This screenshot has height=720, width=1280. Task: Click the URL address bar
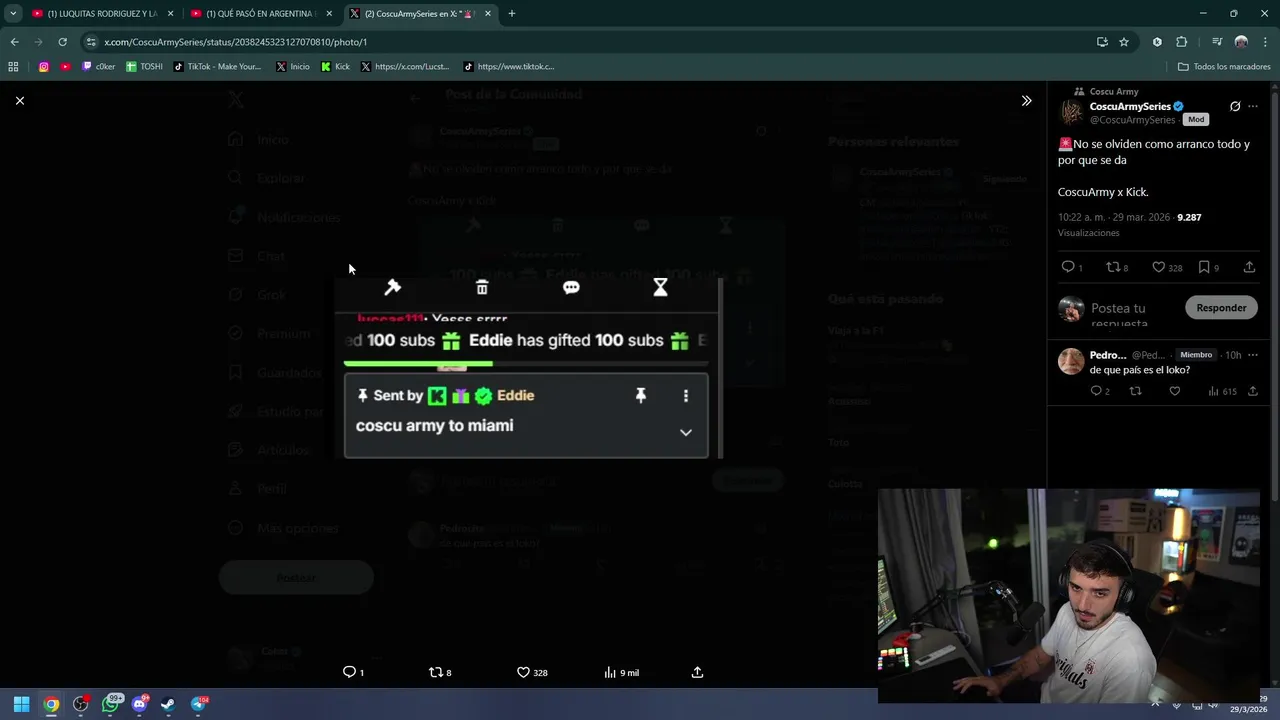coord(580,42)
